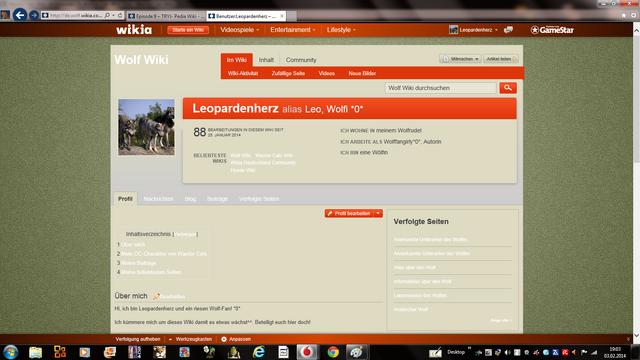Focus the Wolf Wiki durchsuchen search field
The image size is (640, 360).
(440, 88)
